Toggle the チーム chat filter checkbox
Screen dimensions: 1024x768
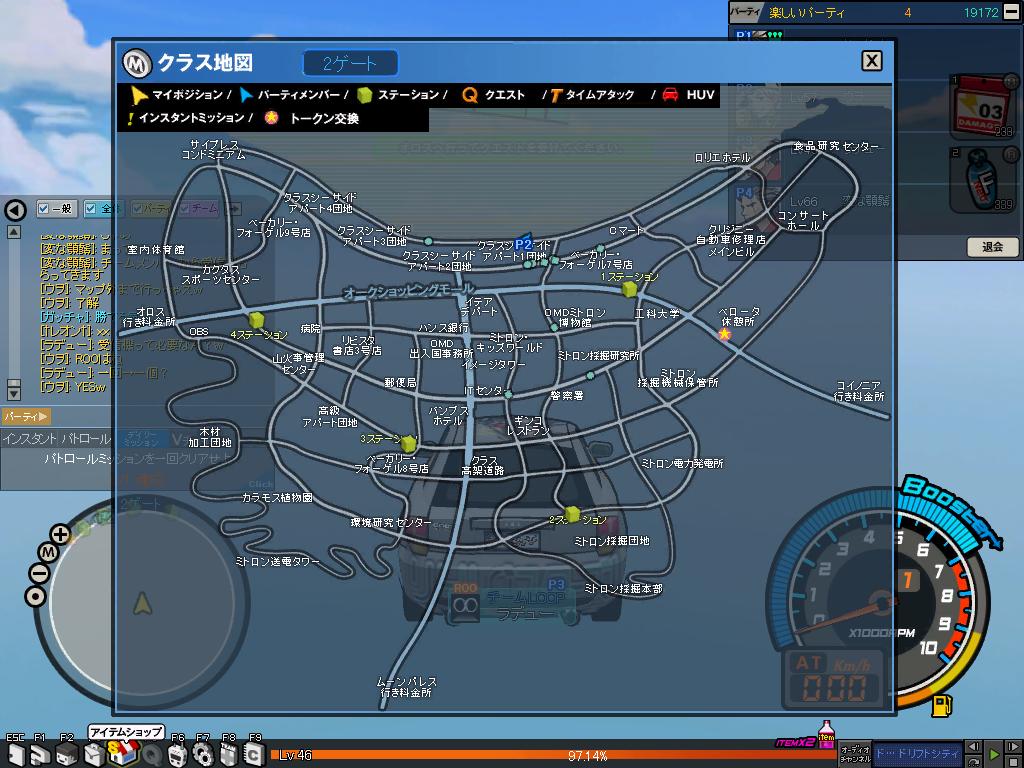pos(185,208)
